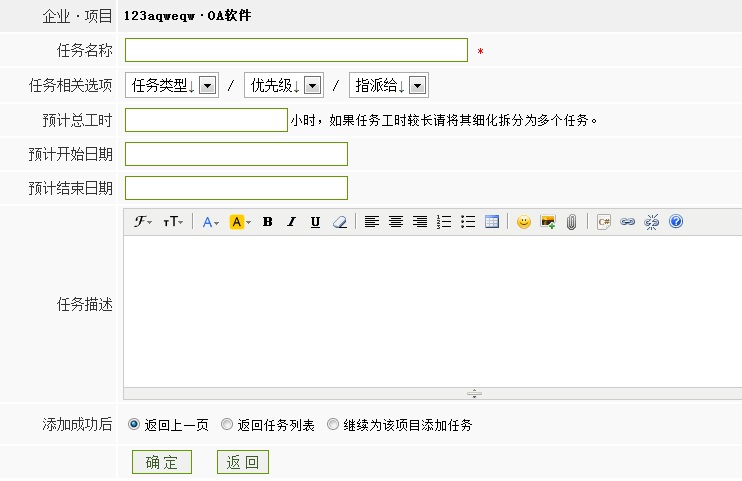Open editor help question mark icon
This screenshot has height=481, width=742.
click(676, 221)
